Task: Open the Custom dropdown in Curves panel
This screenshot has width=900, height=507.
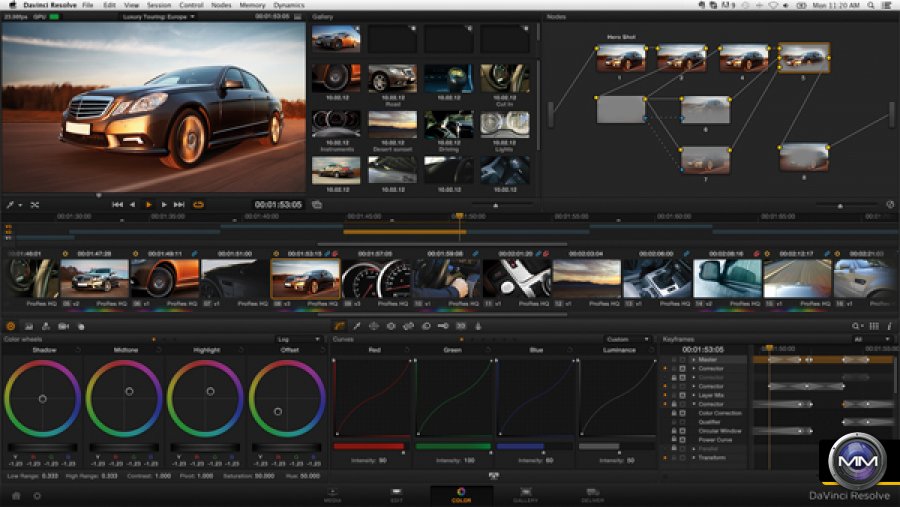Action: [x=627, y=339]
